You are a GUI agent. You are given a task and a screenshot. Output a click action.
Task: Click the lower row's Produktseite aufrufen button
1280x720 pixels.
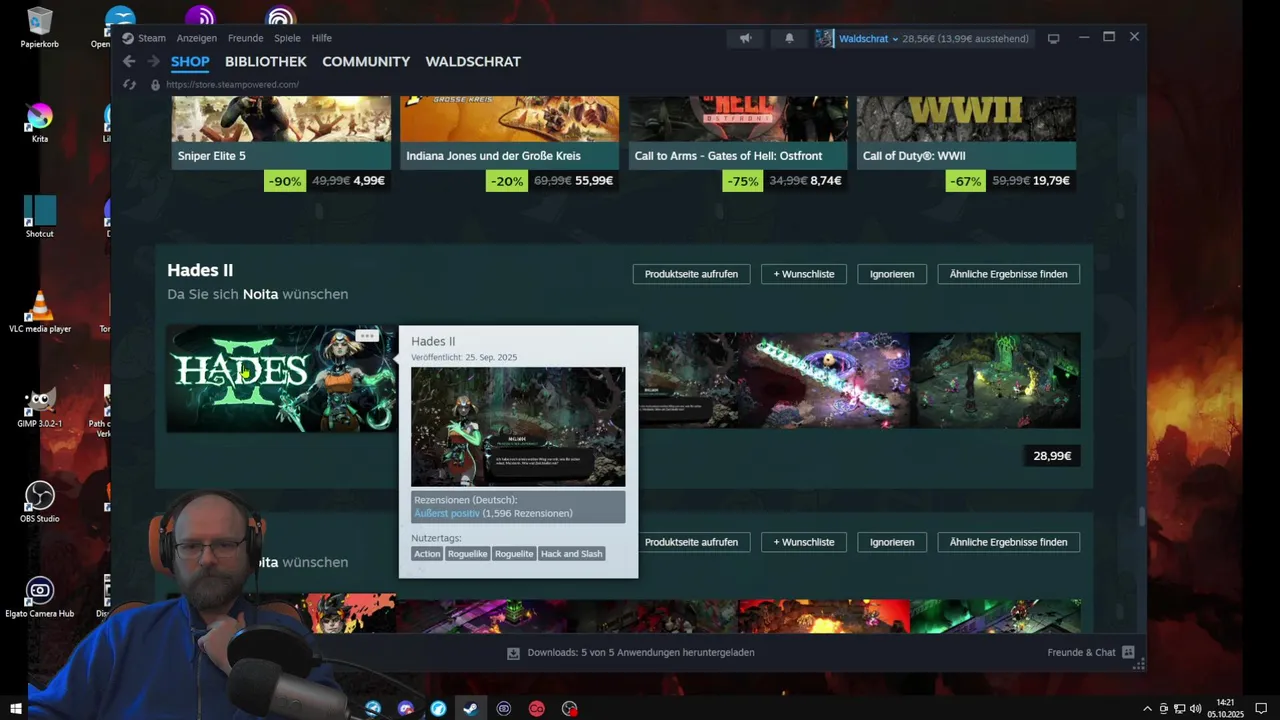point(691,542)
